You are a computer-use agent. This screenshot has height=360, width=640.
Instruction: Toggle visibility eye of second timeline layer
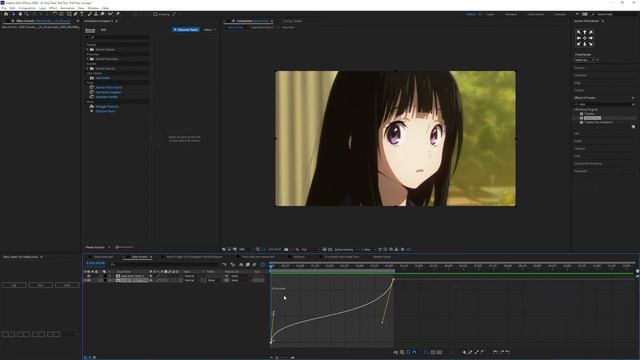click(x=89, y=280)
